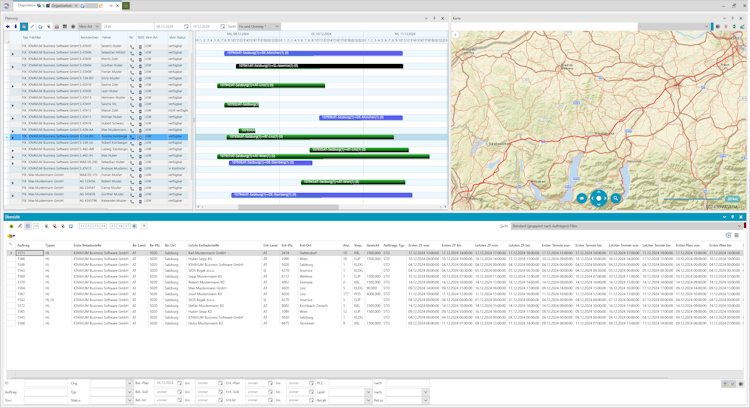
Task: Pin the Planung panel
Action: pyautogui.click(x=434, y=18)
